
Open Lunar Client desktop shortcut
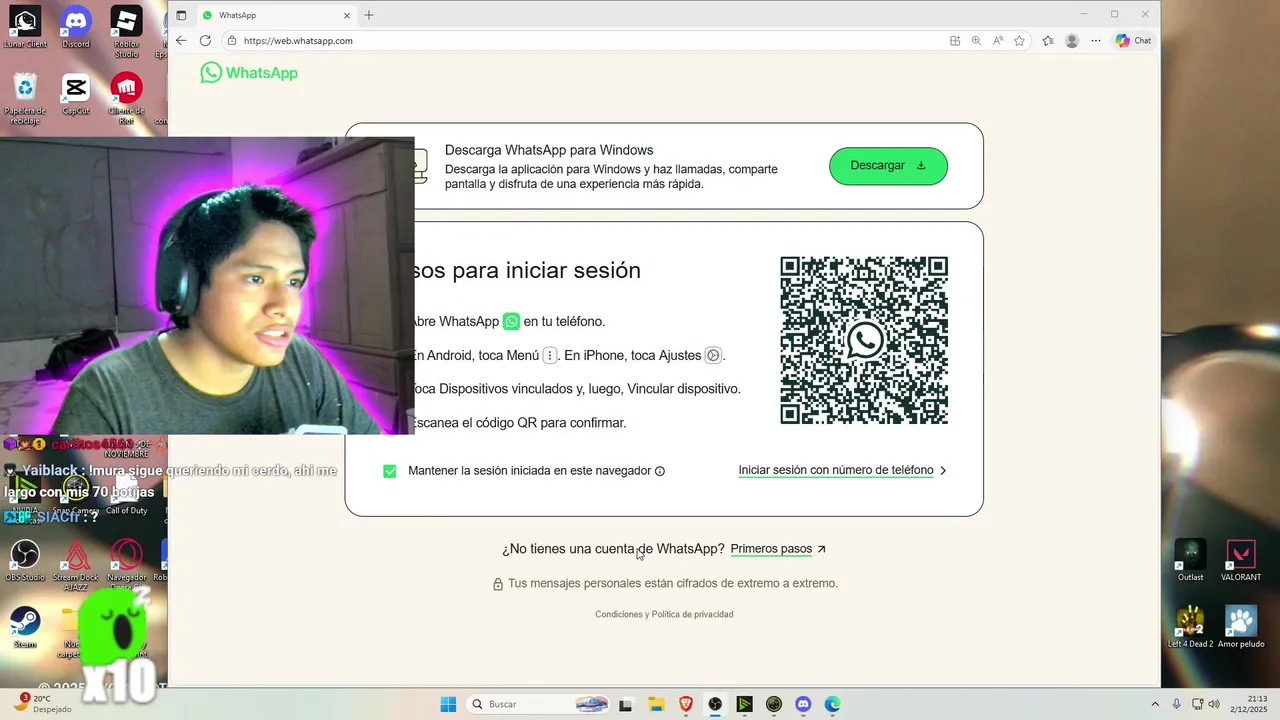pos(25,27)
